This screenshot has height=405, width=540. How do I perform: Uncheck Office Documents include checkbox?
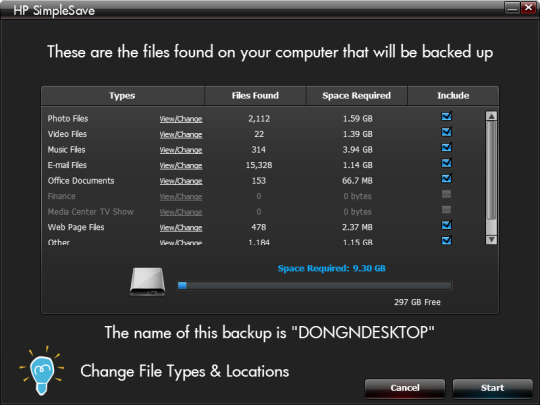[447, 178]
